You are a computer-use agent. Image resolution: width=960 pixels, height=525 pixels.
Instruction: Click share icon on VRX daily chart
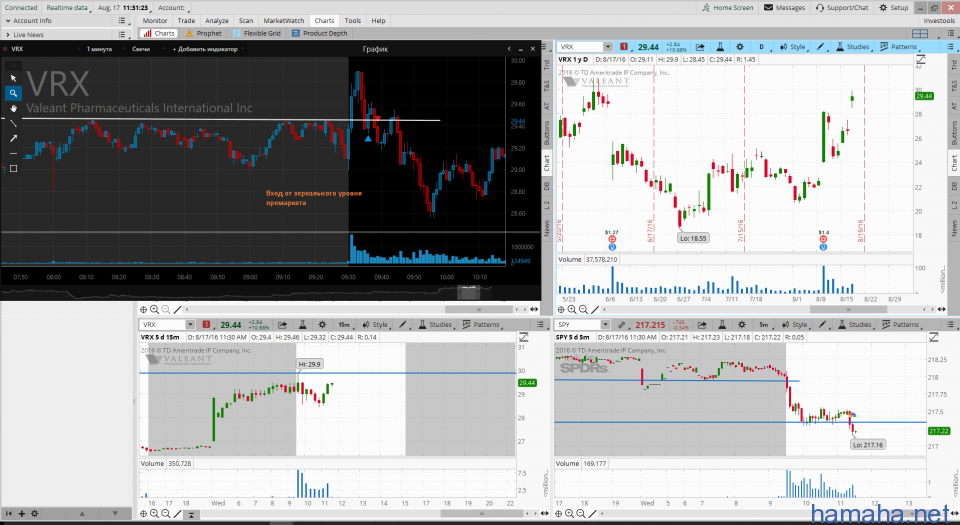tap(700, 47)
